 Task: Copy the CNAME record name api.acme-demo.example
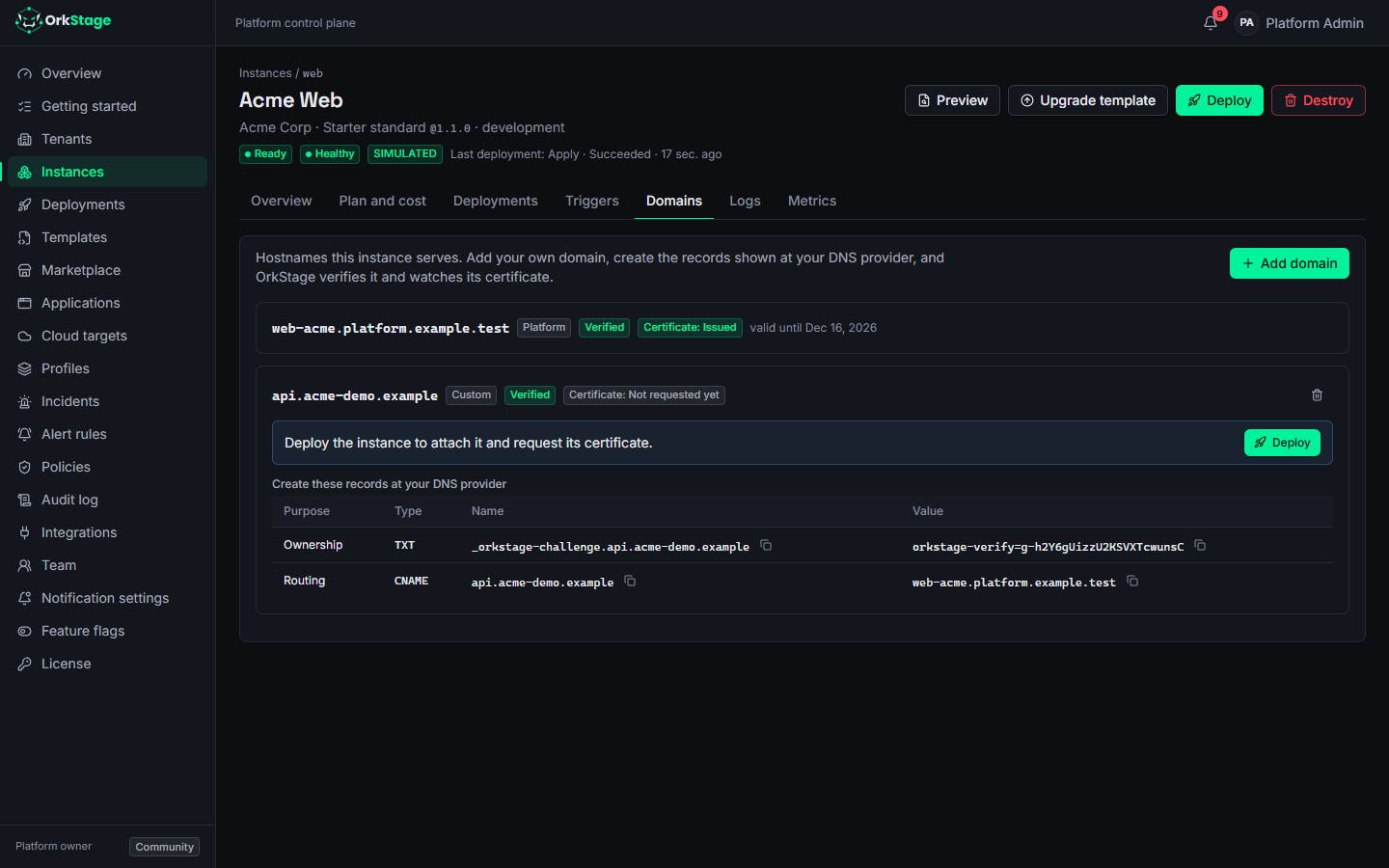point(630,581)
